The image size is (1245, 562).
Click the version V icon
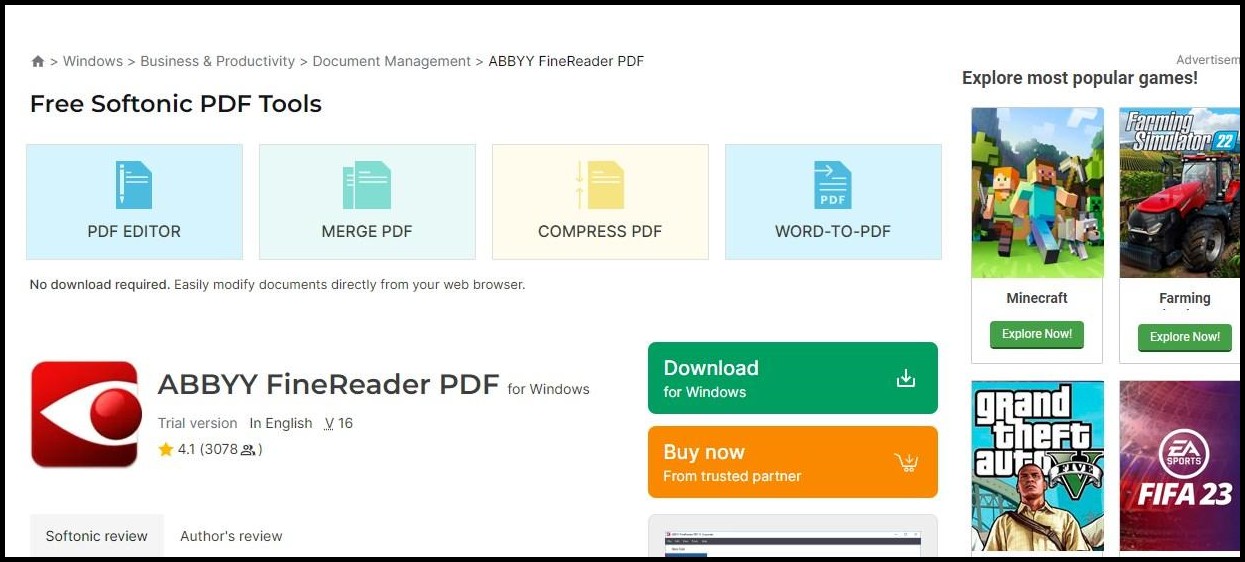[329, 424]
